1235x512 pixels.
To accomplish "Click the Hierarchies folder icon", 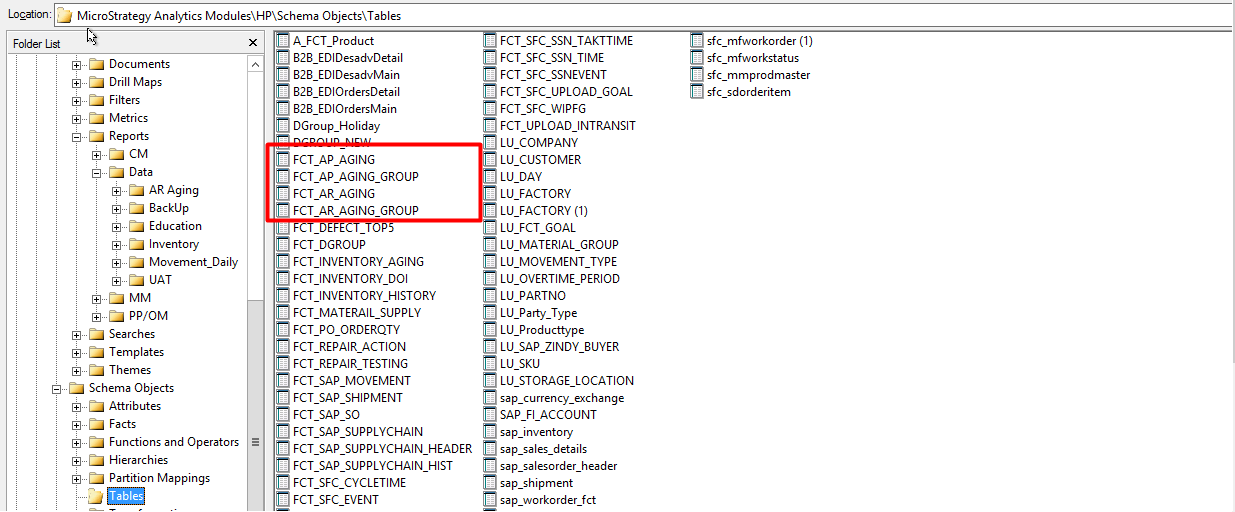I will click(97, 460).
